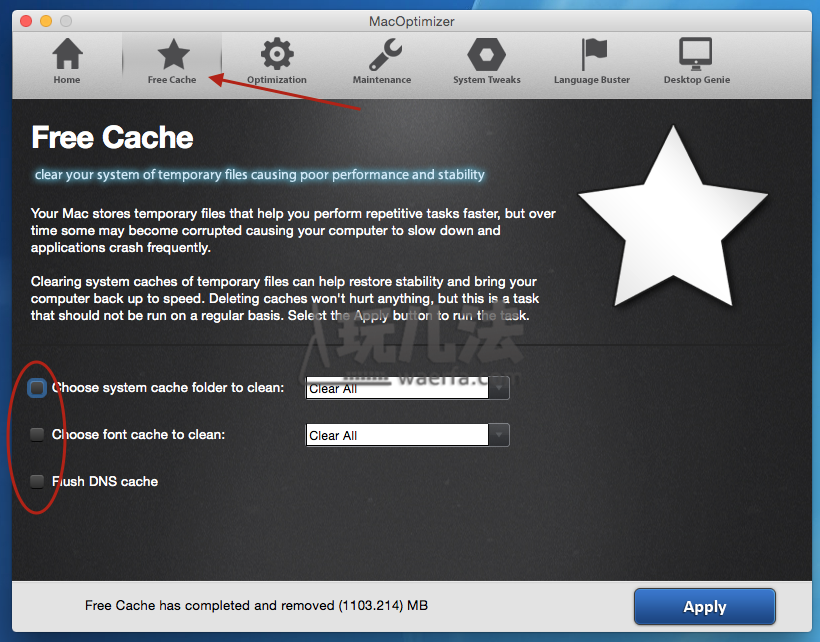Image resolution: width=820 pixels, height=642 pixels.
Task: Click the 'Choose system cache folder to clean:' label
Action: click(168, 388)
